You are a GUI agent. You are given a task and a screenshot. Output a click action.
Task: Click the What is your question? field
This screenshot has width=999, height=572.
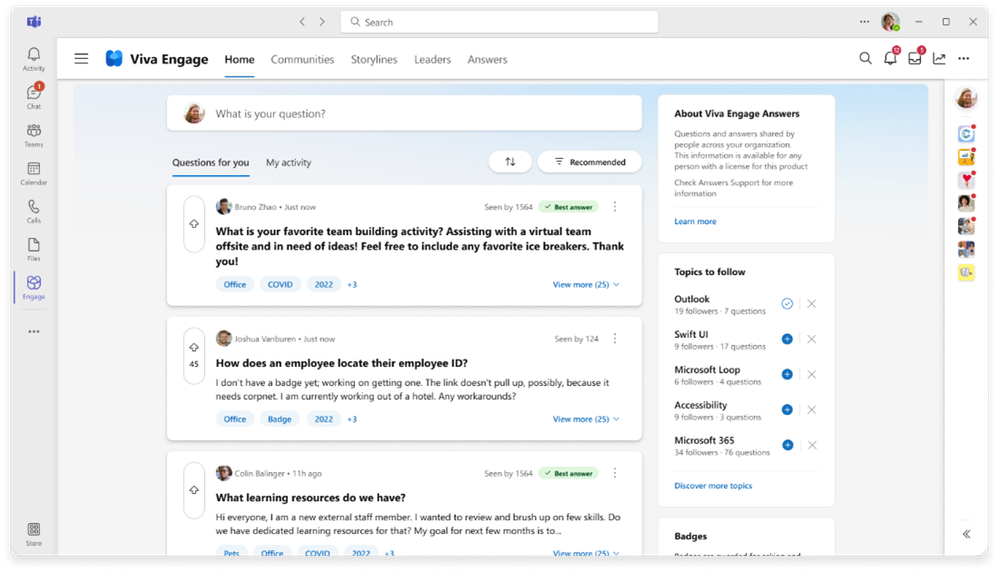coord(404,113)
